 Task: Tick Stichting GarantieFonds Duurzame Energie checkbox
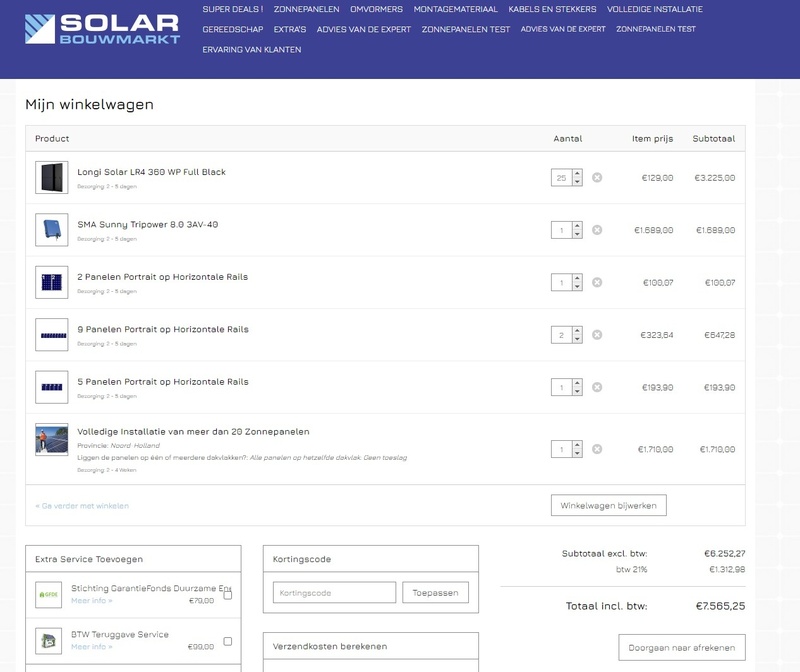pyautogui.click(x=228, y=595)
